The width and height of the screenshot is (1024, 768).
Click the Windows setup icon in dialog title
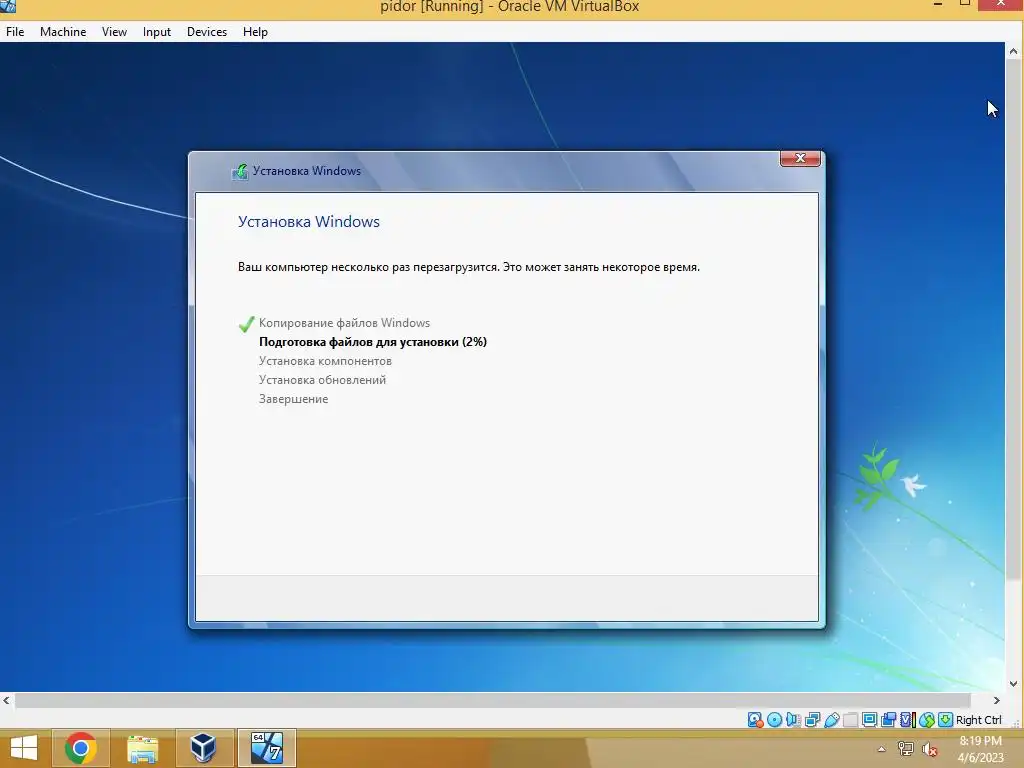pos(240,171)
